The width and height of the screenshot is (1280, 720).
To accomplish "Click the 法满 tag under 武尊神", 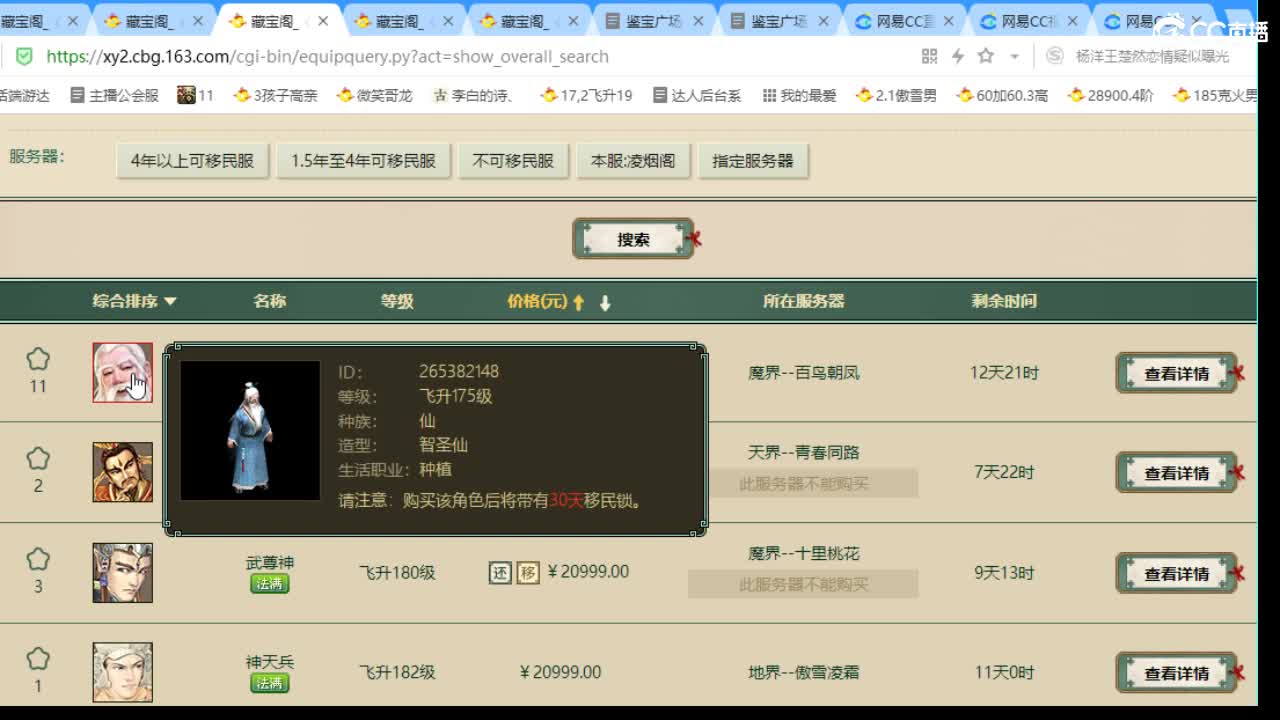I will click(269, 584).
